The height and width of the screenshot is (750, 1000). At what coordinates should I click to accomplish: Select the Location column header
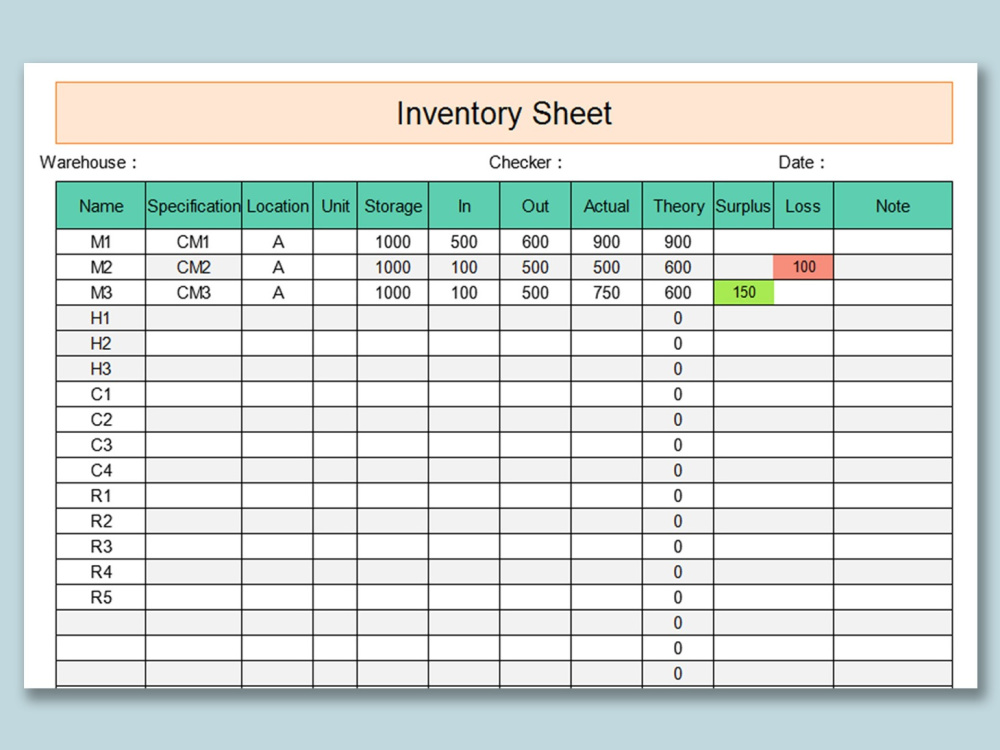(277, 206)
